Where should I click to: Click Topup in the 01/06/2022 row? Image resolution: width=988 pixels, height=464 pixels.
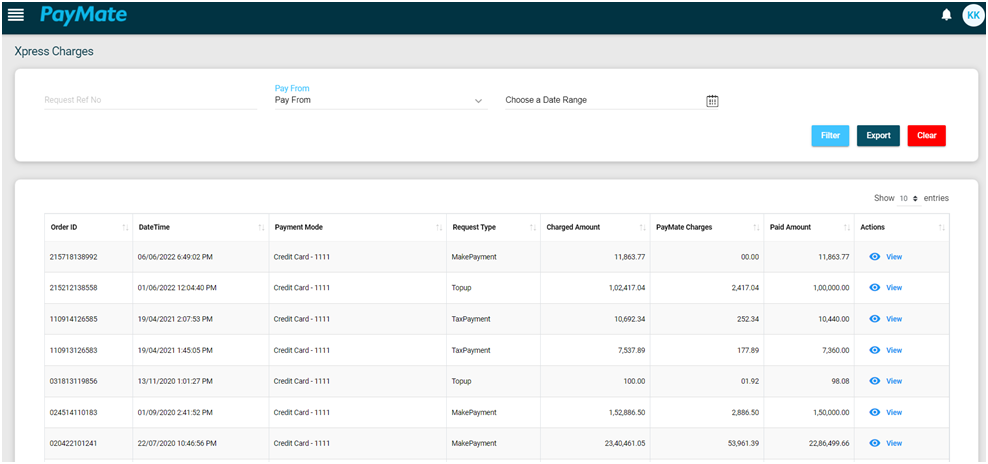click(x=461, y=287)
